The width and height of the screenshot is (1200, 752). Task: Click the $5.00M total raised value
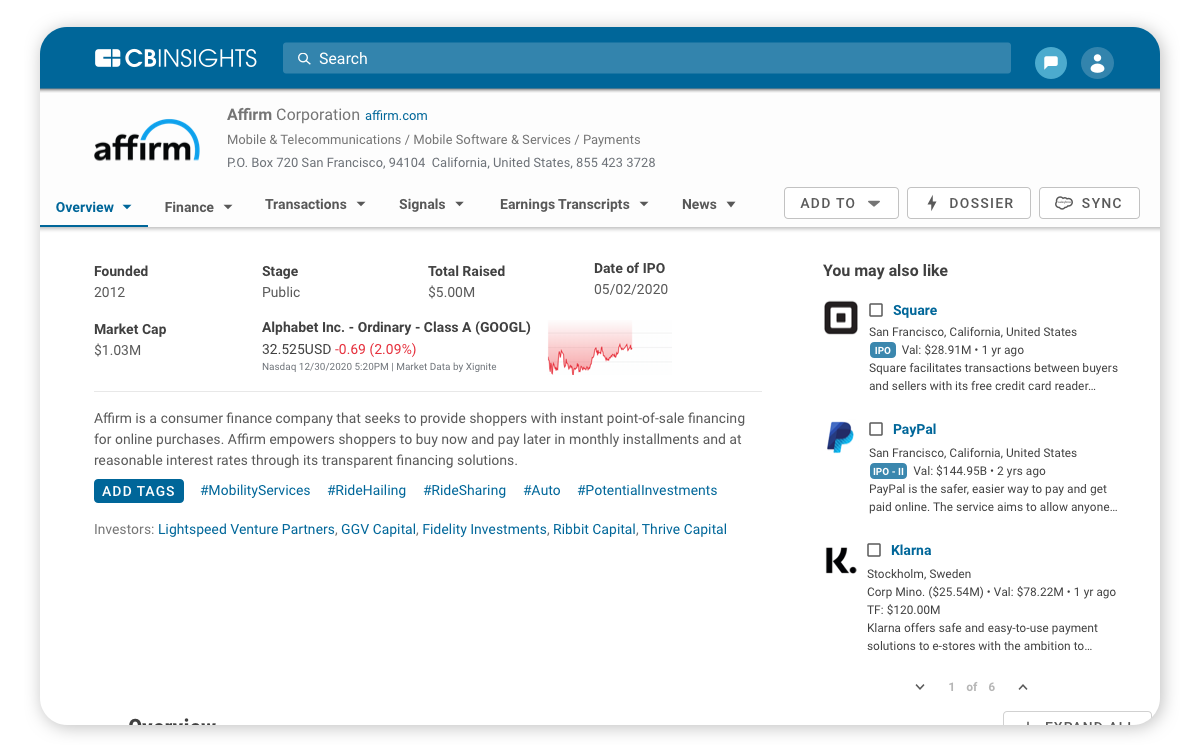pyautogui.click(x=452, y=292)
